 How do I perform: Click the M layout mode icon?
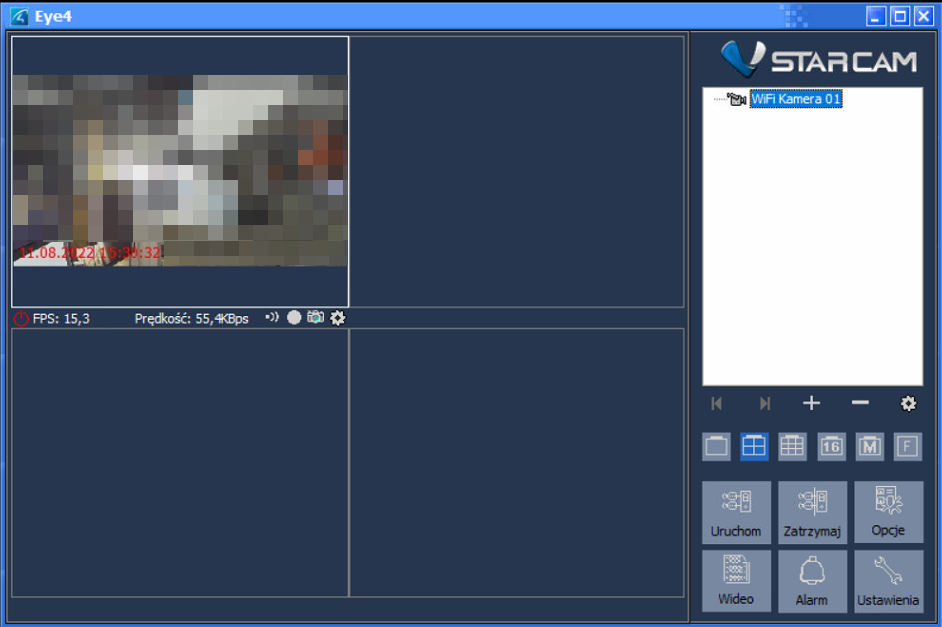(x=869, y=447)
